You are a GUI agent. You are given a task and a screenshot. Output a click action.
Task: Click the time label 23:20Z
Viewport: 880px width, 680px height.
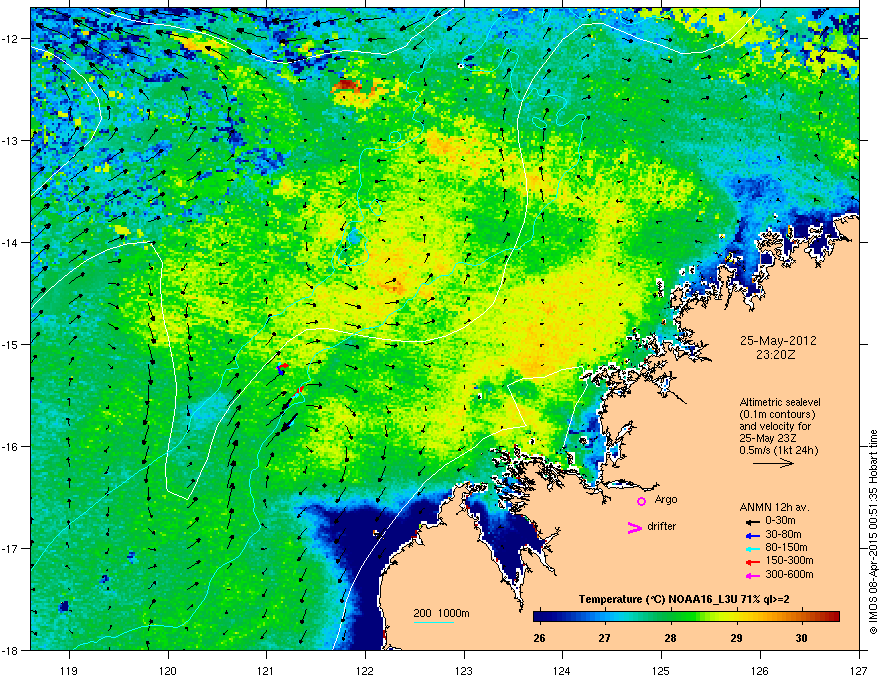776,355
